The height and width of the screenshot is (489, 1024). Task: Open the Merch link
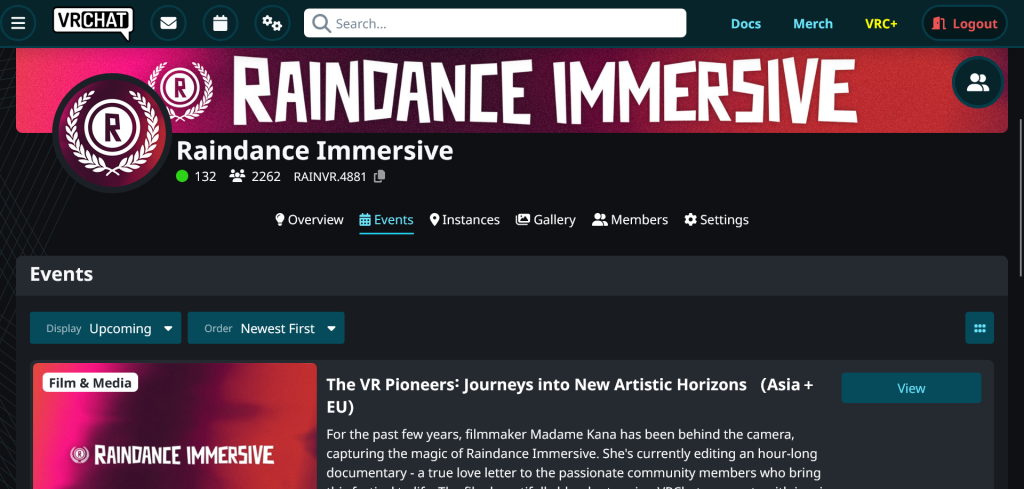pyautogui.click(x=813, y=24)
